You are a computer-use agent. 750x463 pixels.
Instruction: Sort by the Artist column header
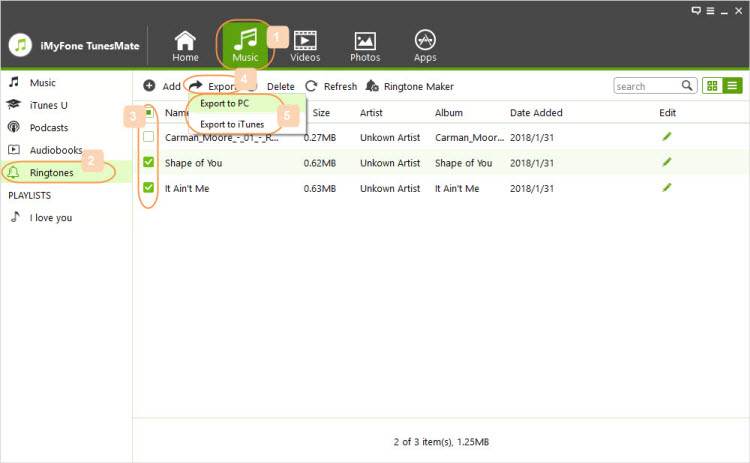(371, 113)
